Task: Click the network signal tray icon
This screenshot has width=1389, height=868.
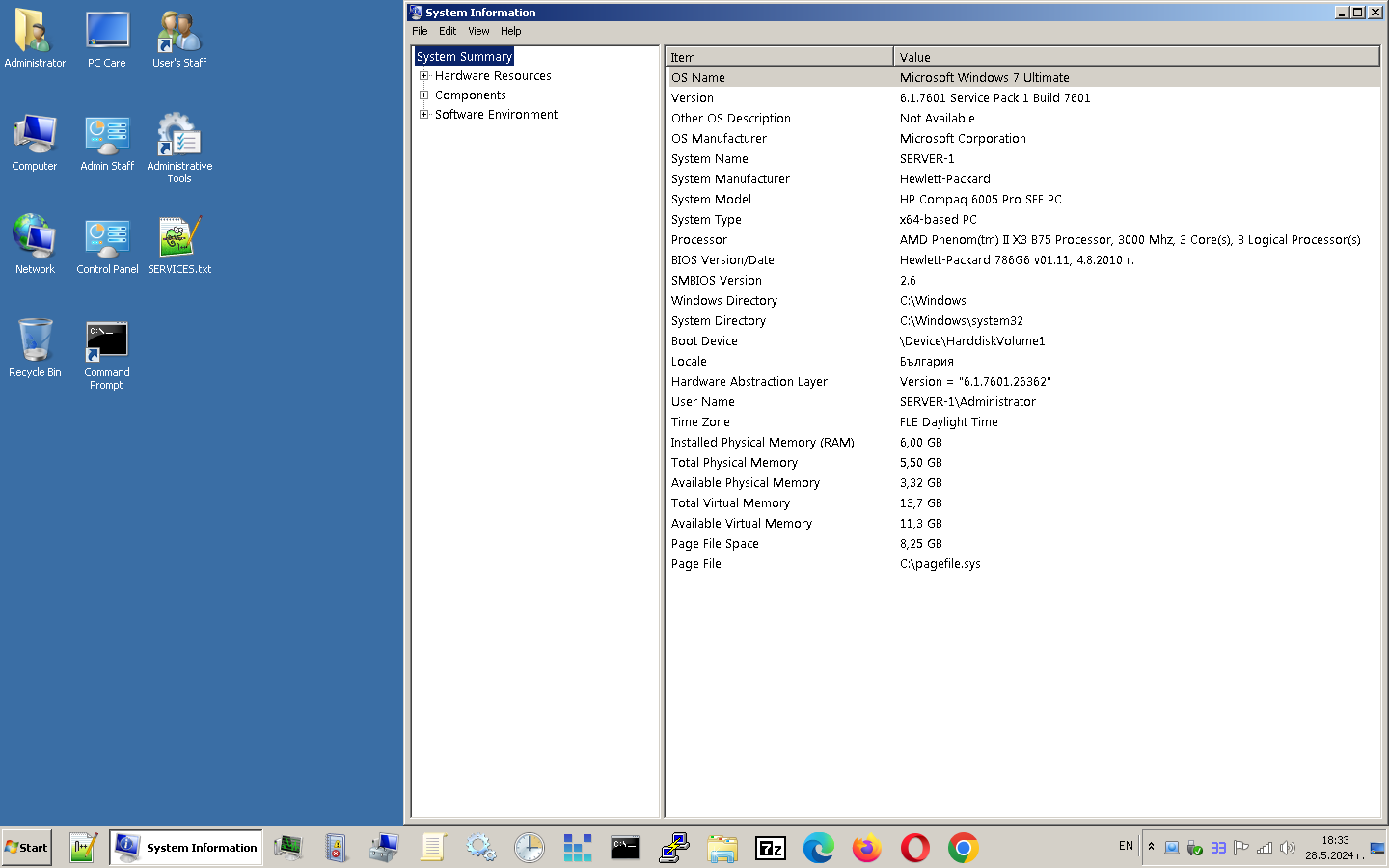Action: pos(1265,848)
